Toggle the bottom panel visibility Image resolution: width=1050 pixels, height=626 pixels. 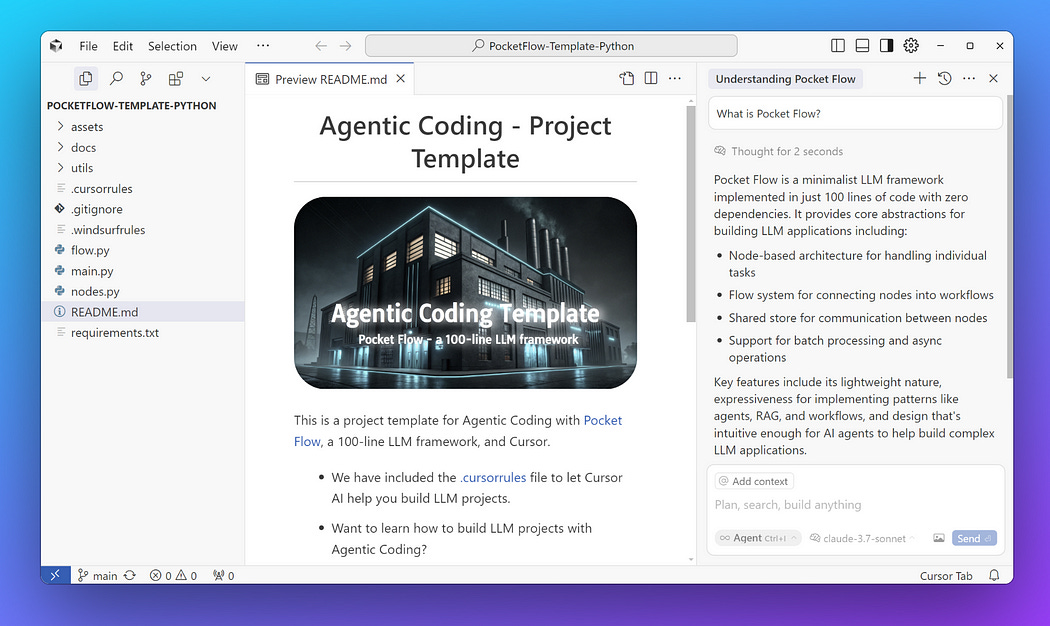pos(861,45)
